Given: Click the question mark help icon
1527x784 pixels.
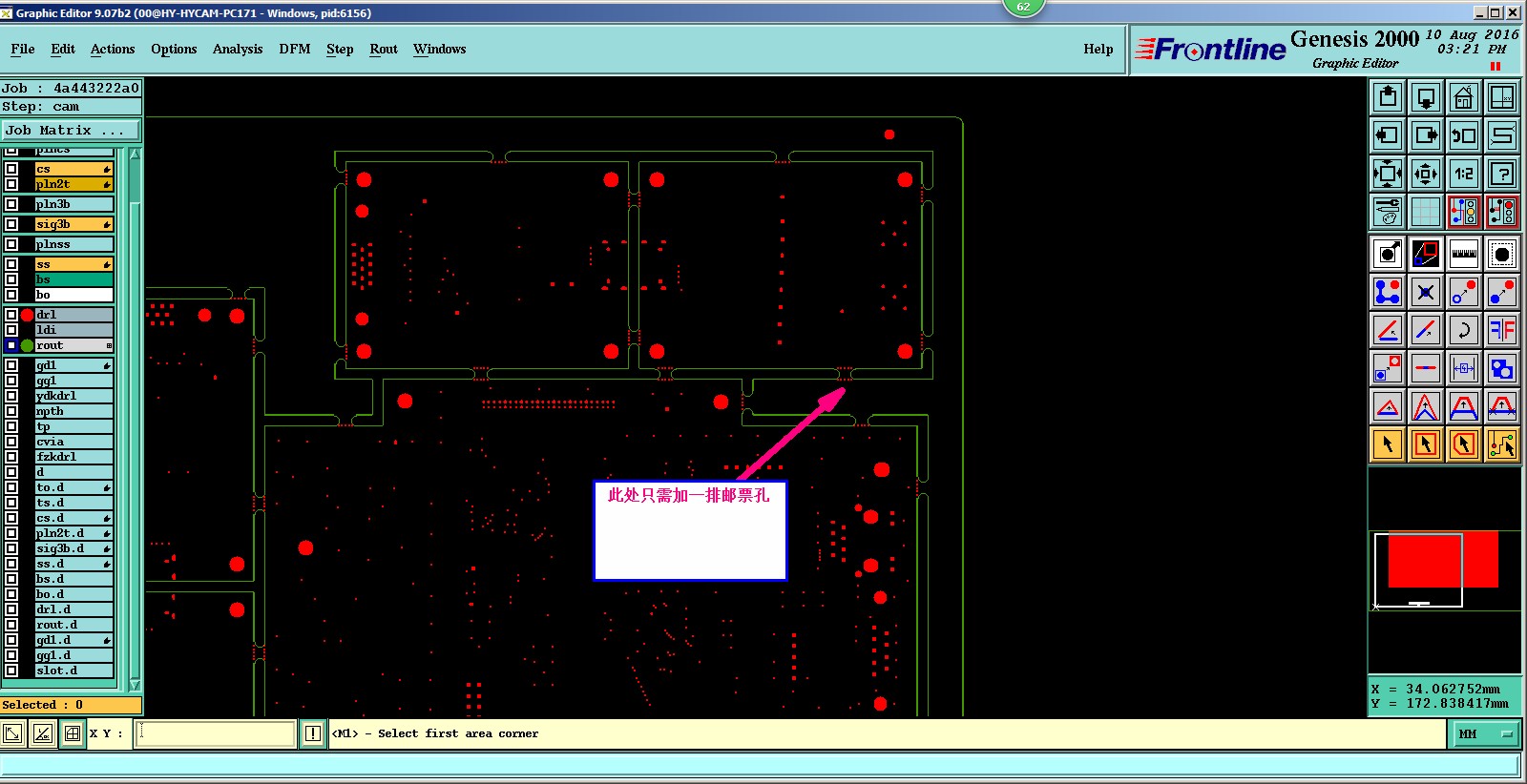Looking at the screenshot, I should tap(1502, 174).
